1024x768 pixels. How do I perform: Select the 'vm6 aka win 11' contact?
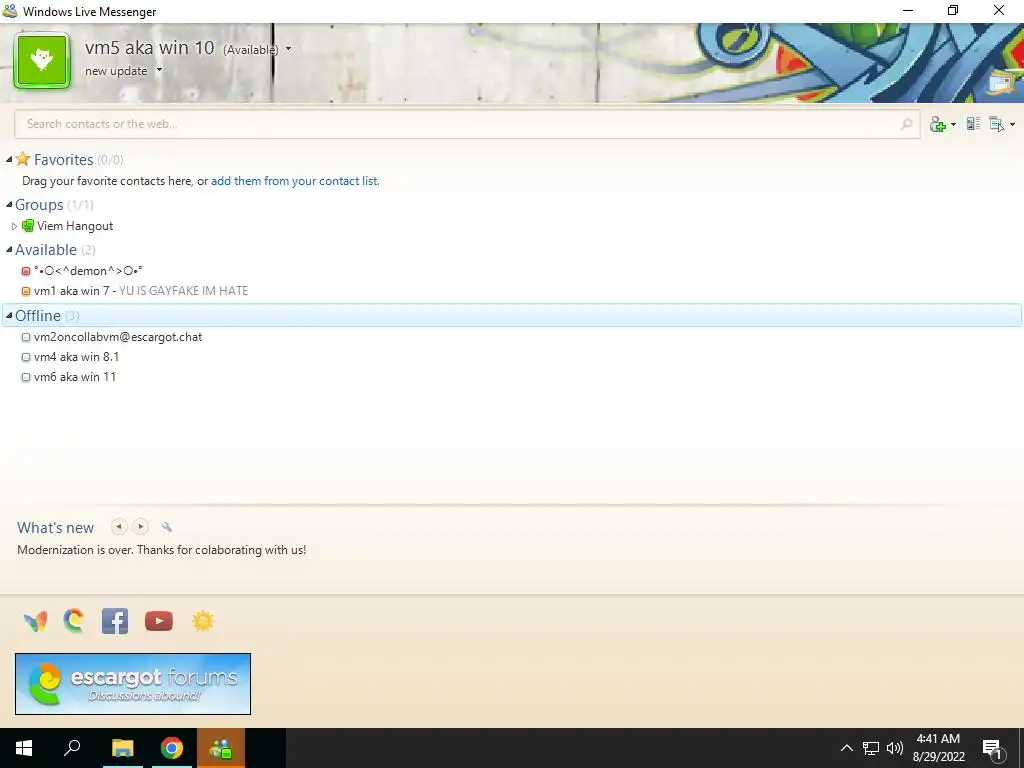(x=75, y=377)
